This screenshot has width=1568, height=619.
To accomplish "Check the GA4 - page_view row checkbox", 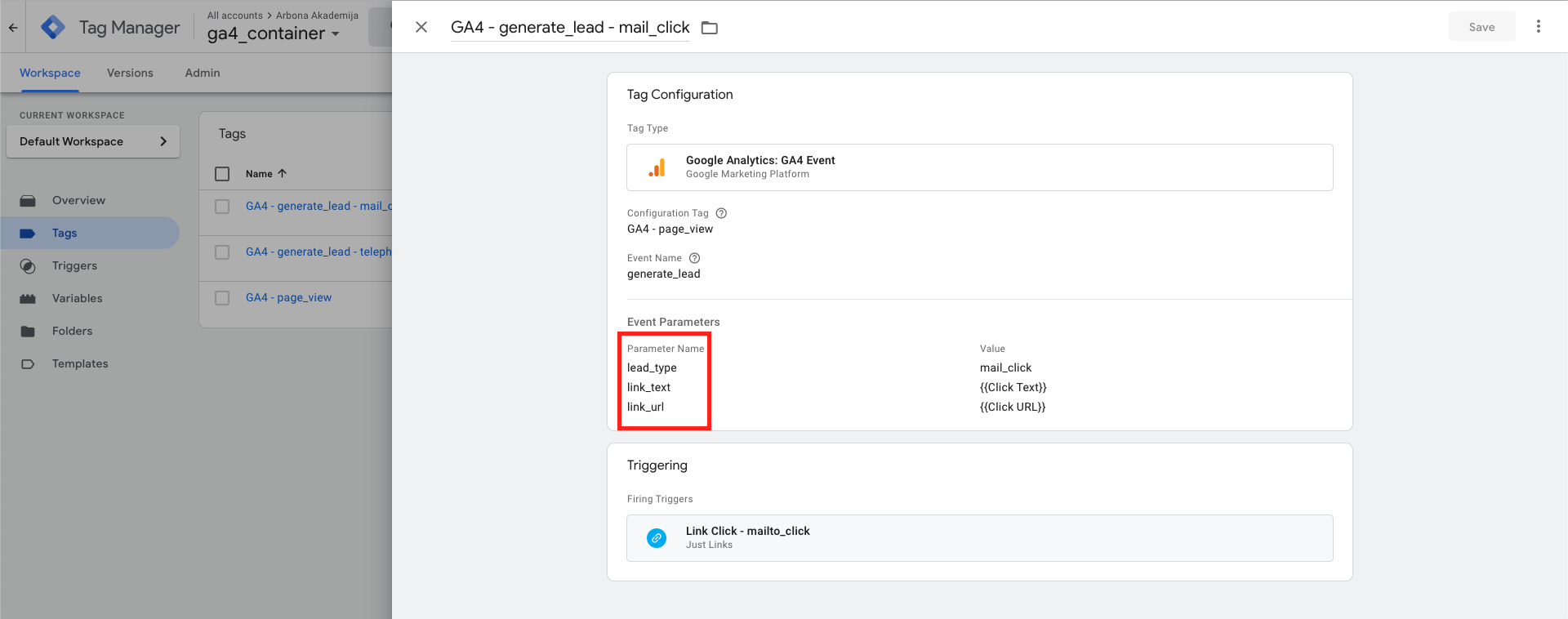I will (222, 298).
